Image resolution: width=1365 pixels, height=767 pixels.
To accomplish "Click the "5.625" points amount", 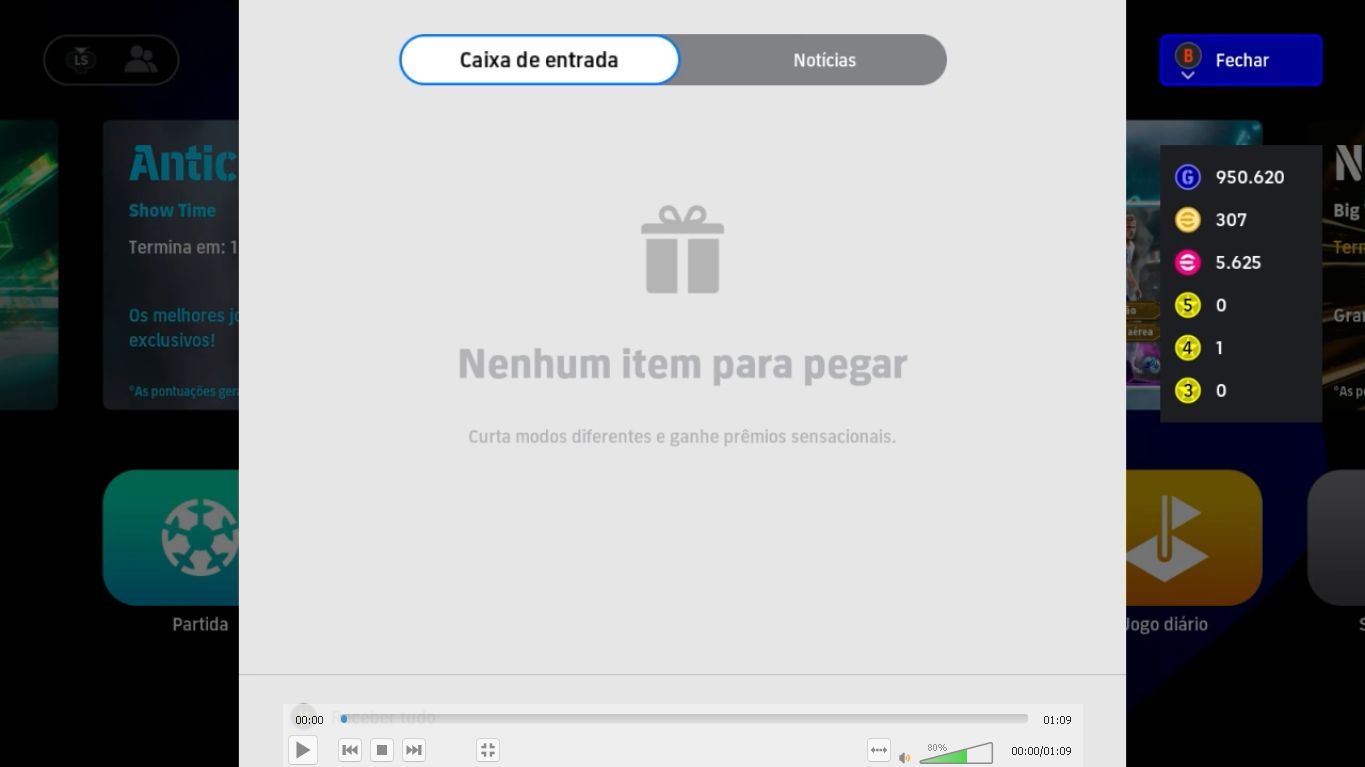I will 1238,262.
